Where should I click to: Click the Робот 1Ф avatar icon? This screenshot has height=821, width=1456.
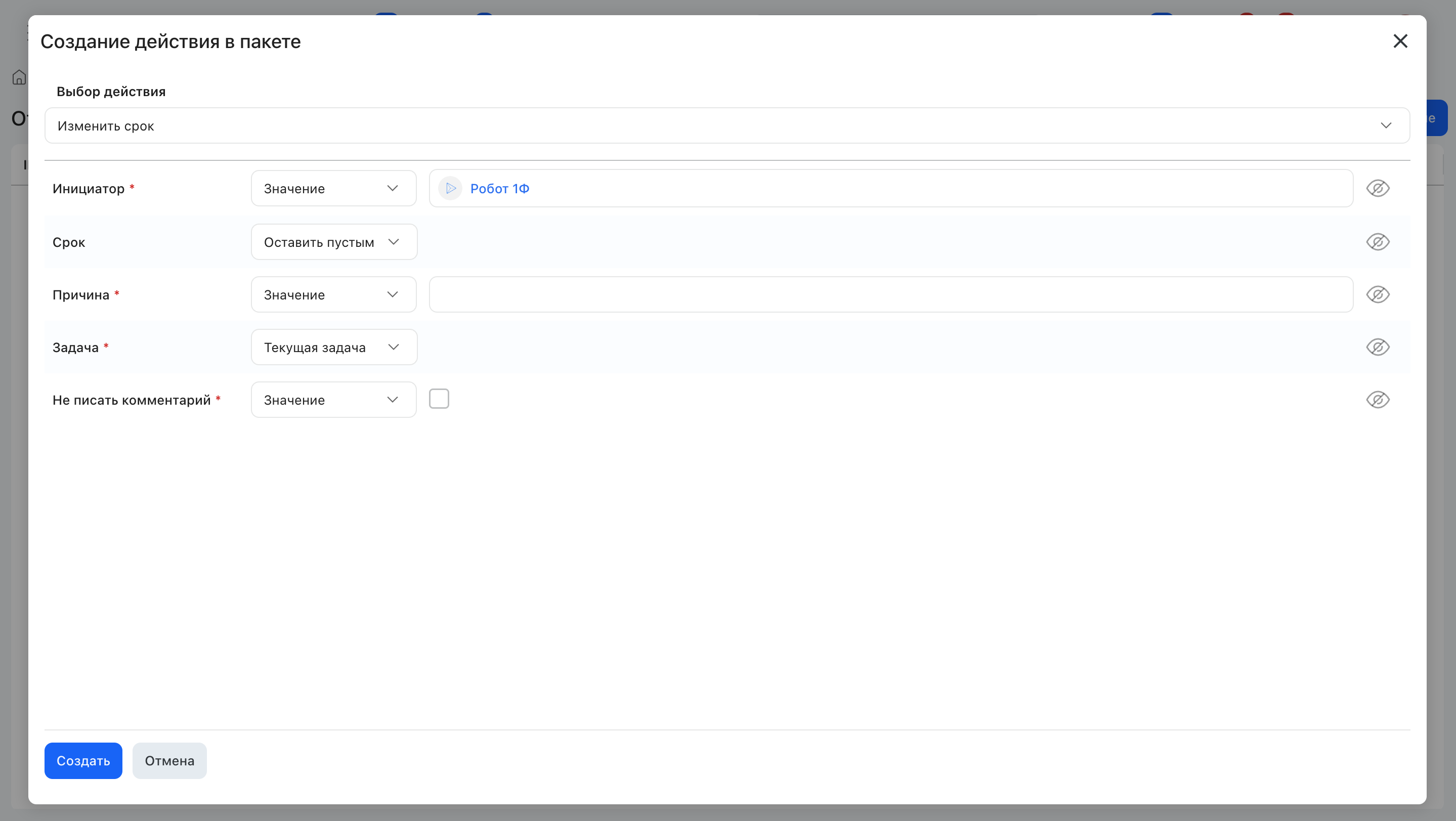(x=450, y=188)
